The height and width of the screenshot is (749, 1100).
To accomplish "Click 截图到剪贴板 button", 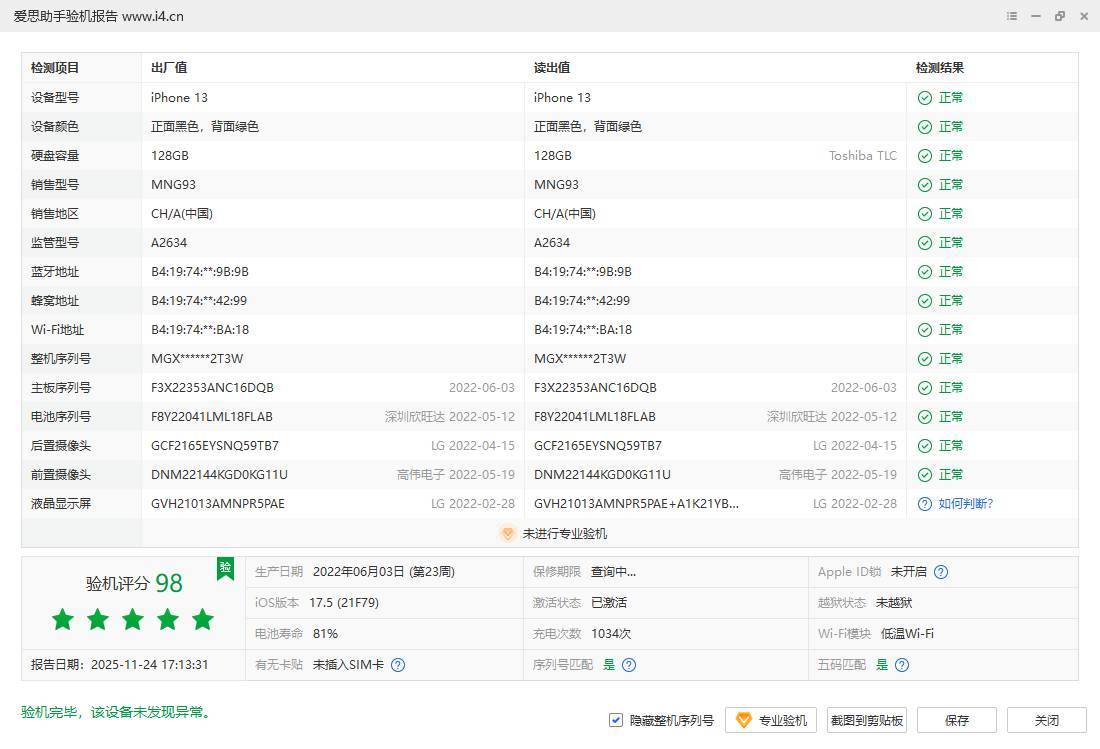I will coord(867,720).
